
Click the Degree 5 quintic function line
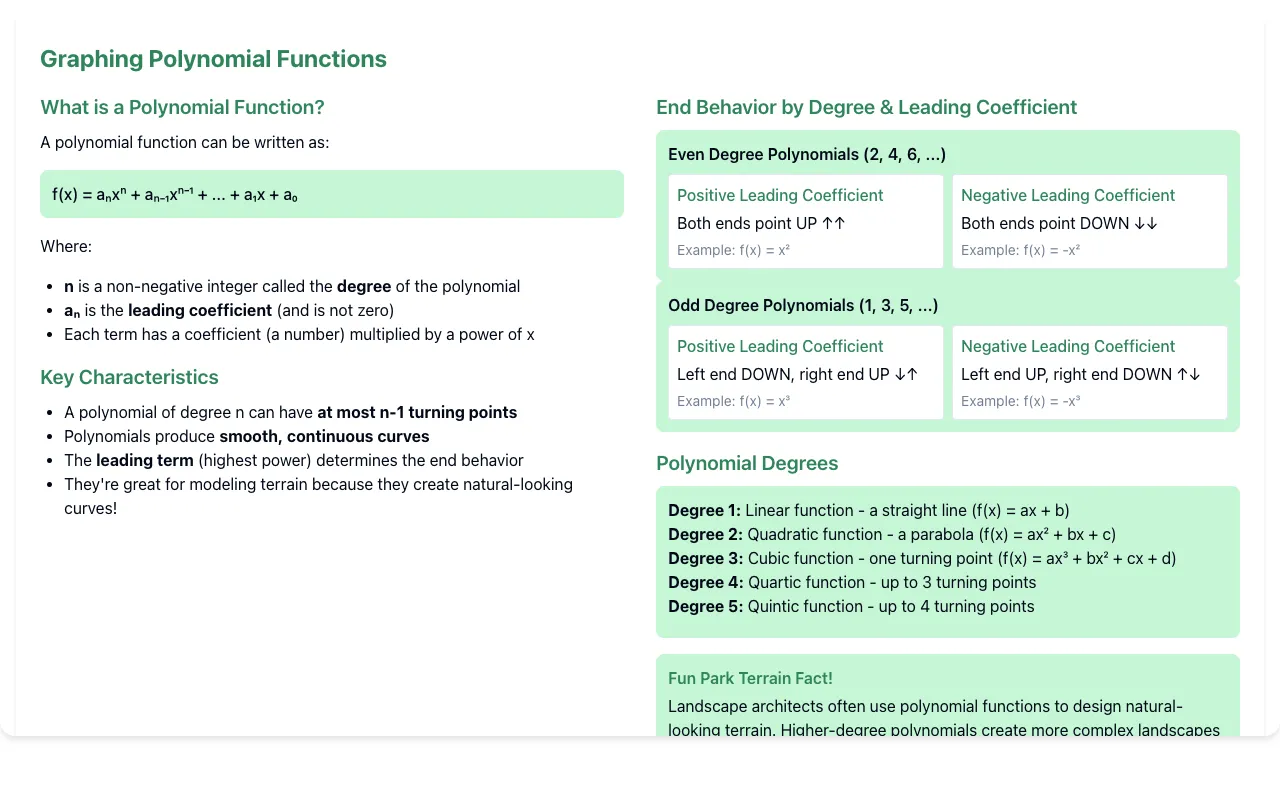coord(851,606)
